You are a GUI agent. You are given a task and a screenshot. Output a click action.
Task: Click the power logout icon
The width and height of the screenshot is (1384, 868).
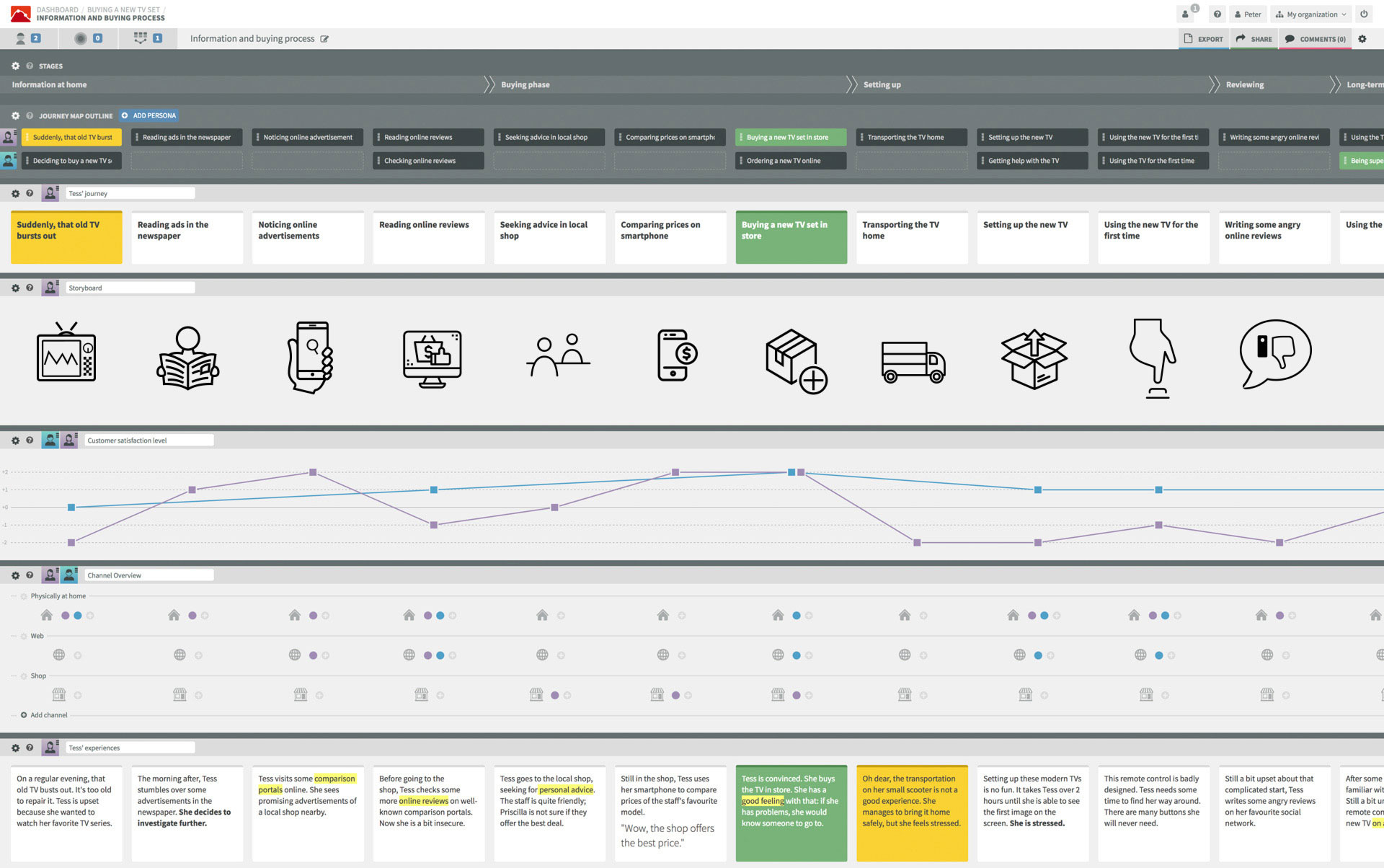coord(1364,14)
